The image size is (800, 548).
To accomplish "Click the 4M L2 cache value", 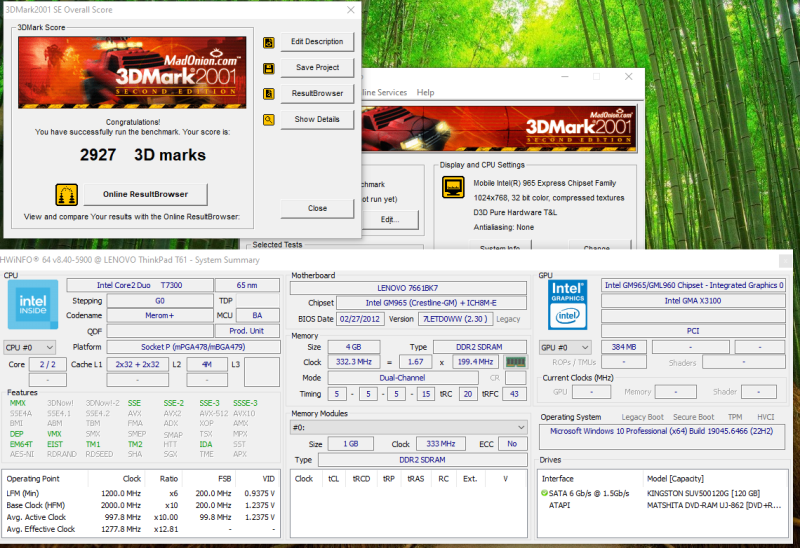I will 207,364.
